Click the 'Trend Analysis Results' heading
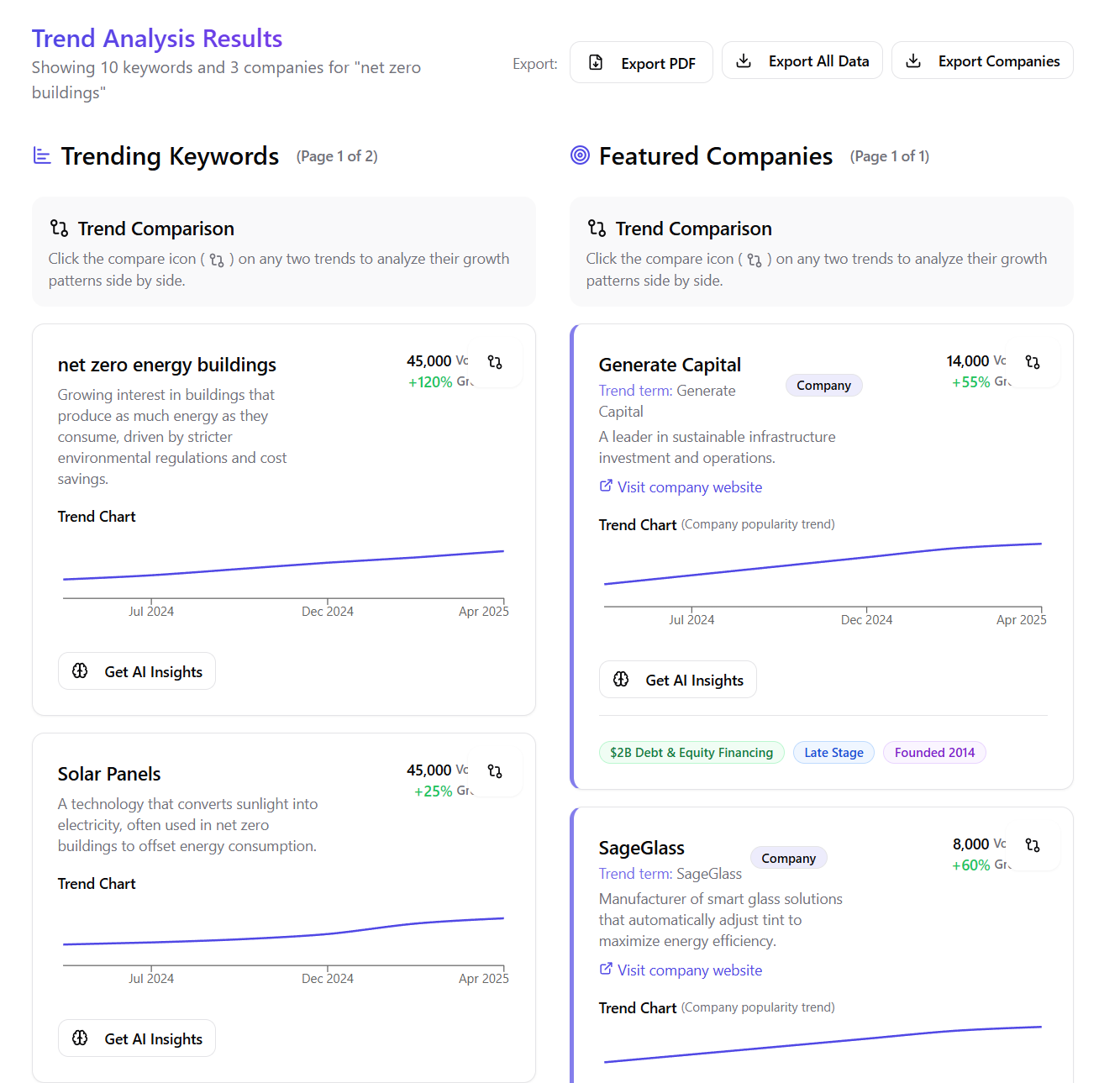Viewport: 1120px width, 1083px height. [x=157, y=39]
